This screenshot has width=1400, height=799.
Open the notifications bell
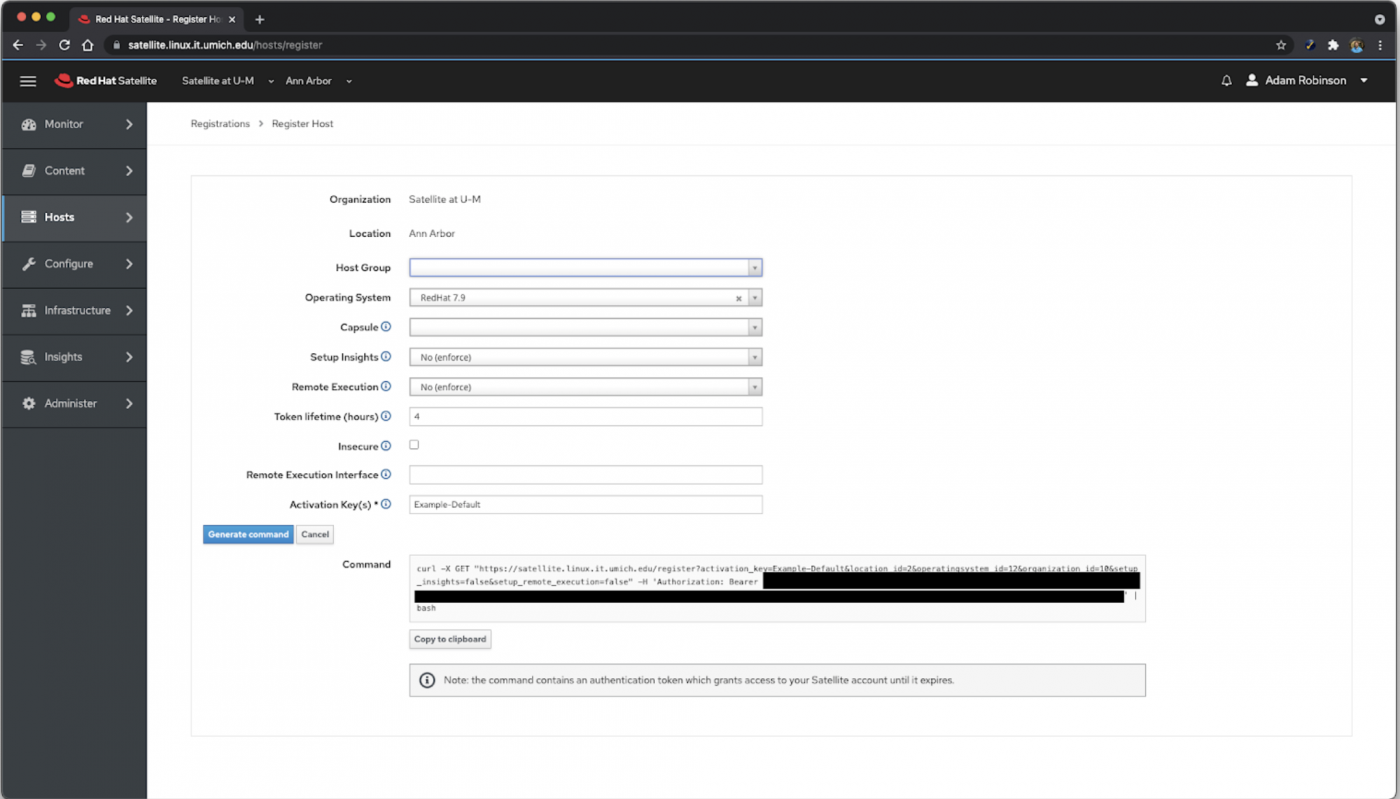[1226, 81]
